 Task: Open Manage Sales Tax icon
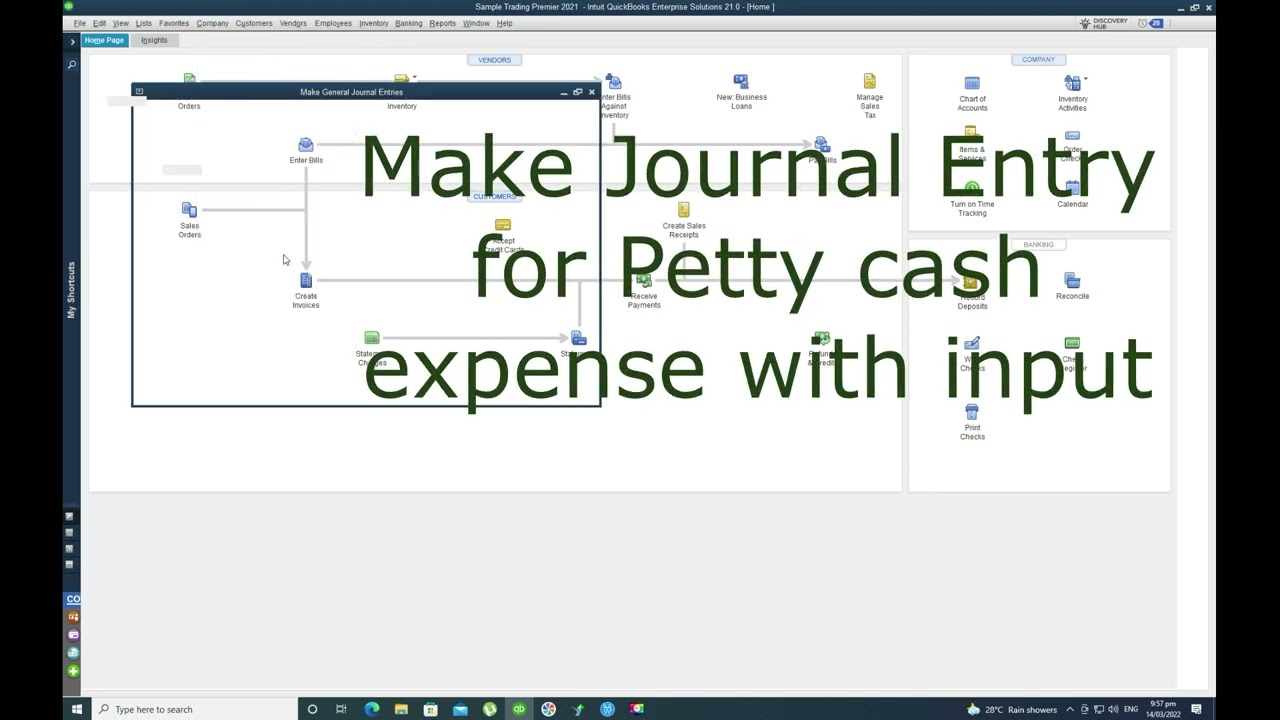(869, 83)
